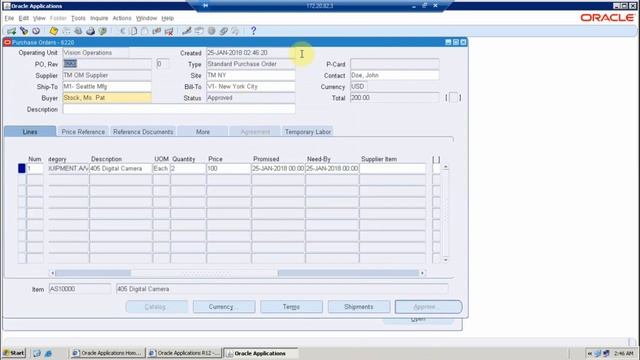Image resolution: width=640 pixels, height=360 pixels.
Task: Click the Delete record icon with red X
Action: coord(169,31)
